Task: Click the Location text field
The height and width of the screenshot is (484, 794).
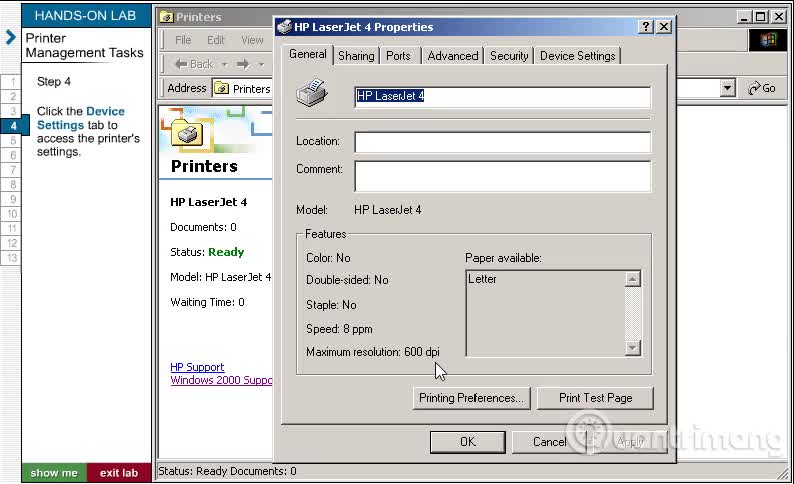Action: point(502,142)
